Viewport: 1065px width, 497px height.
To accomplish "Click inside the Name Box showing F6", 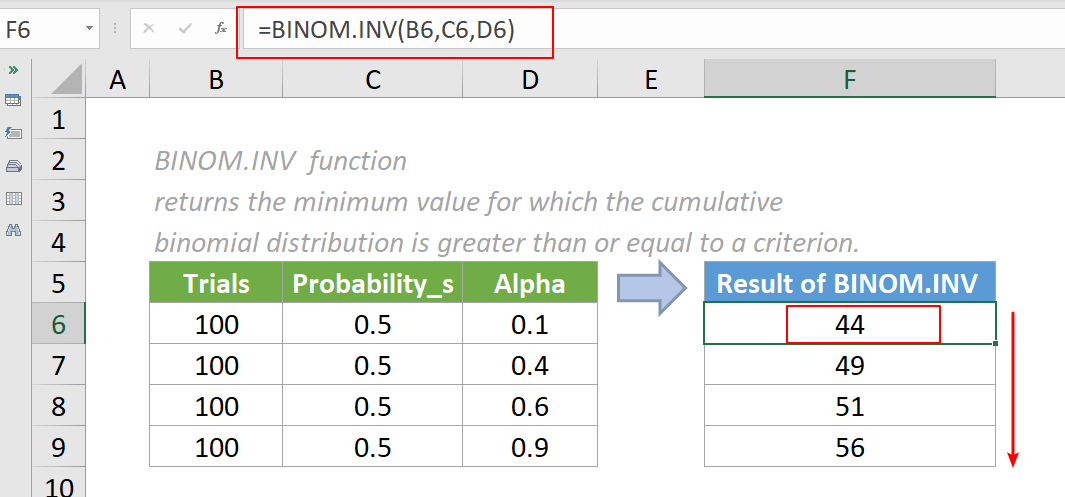I will (x=40, y=30).
